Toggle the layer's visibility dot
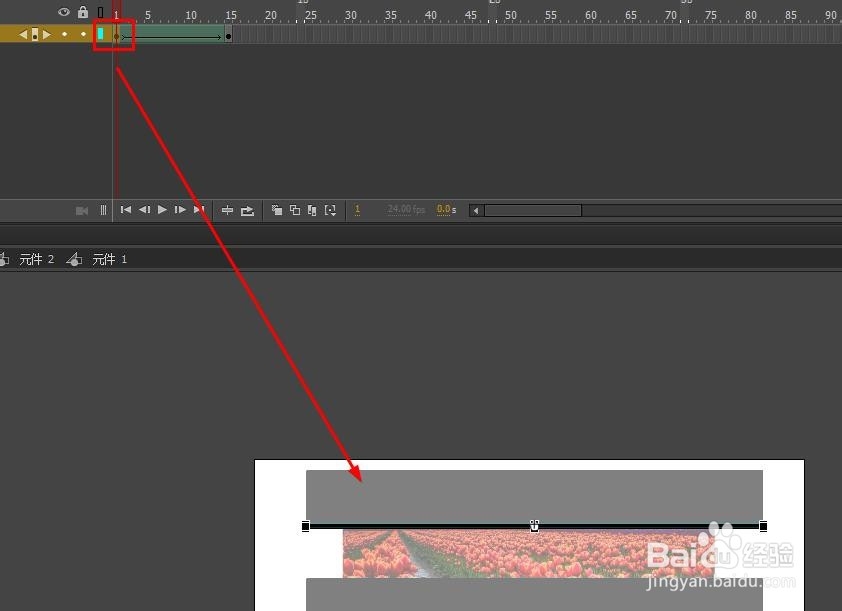 [x=64, y=34]
